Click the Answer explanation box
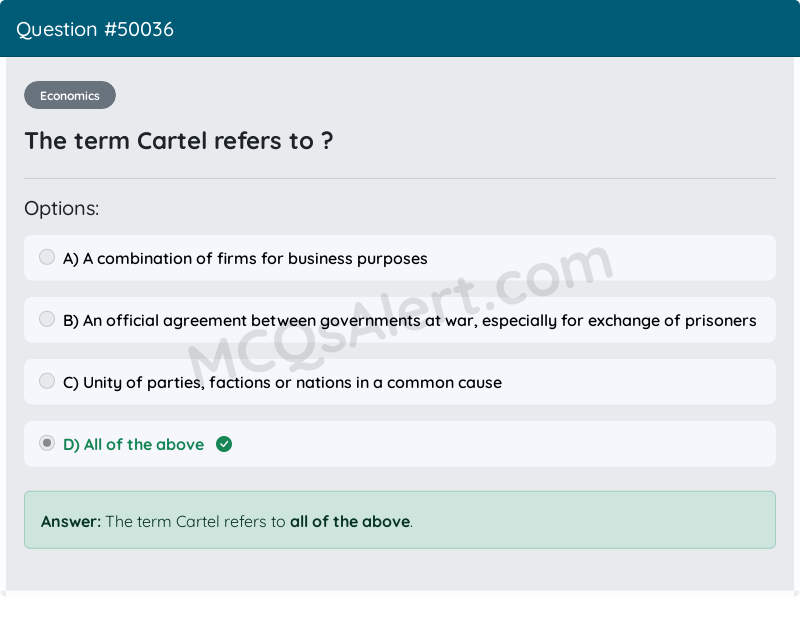The height and width of the screenshot is (621, 800). (400, 519)
